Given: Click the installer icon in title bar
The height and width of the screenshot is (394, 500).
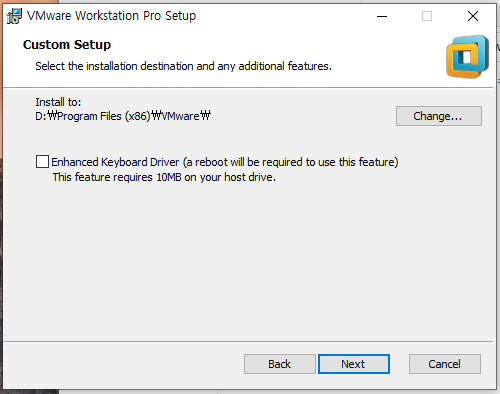Looking at the screenshot, I should coord(14,16).
